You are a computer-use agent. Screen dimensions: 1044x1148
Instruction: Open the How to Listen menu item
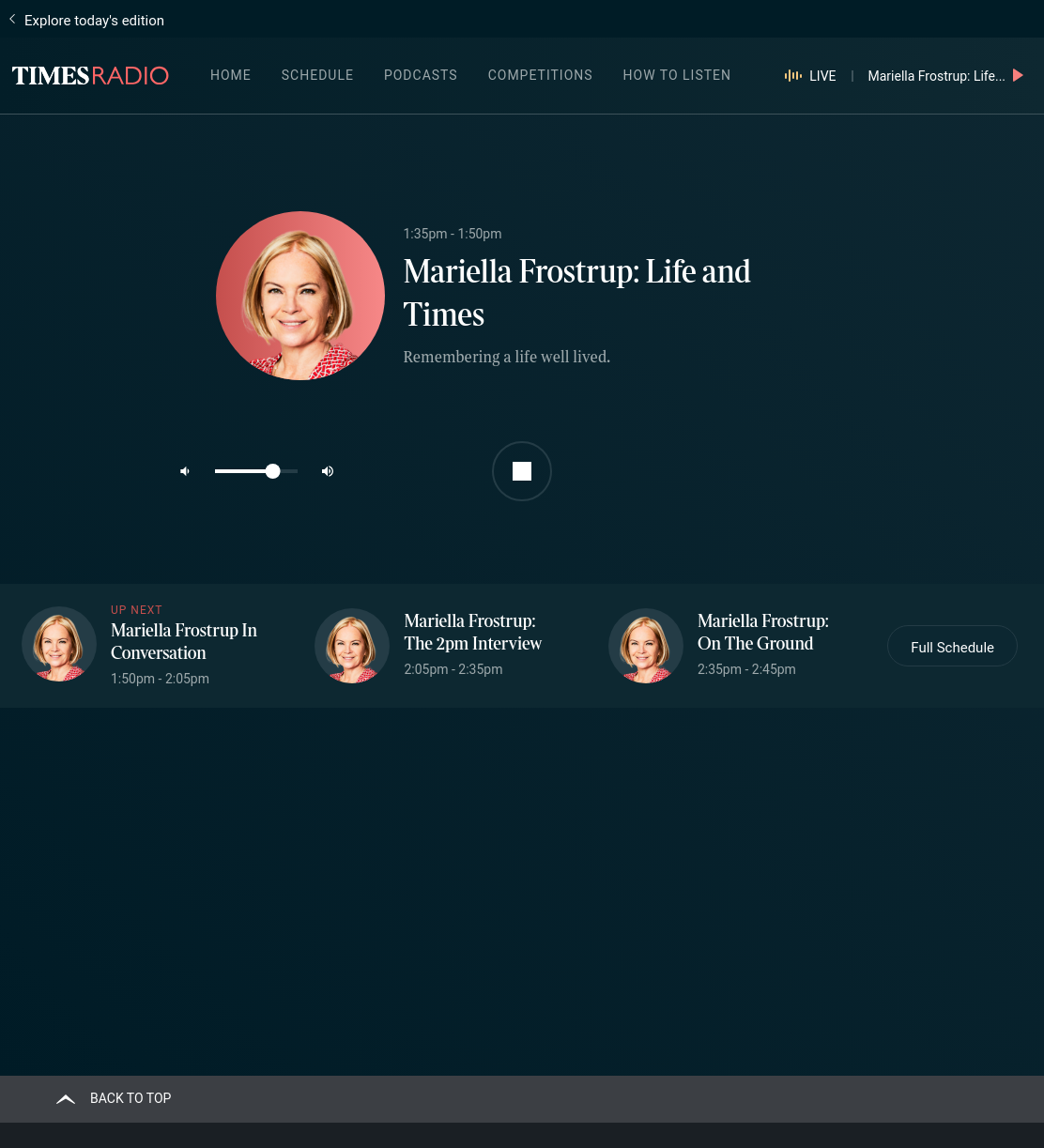(677, 75)
